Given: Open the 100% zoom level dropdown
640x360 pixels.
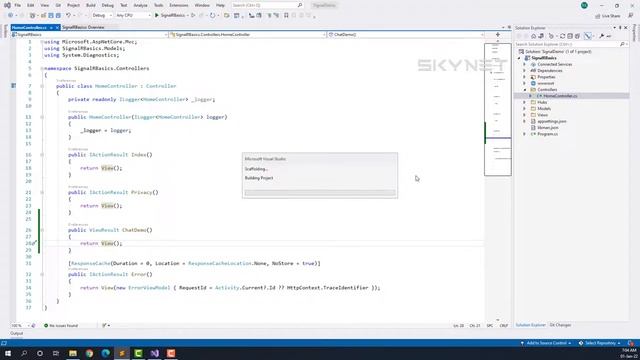Looking at the screenshot, I should (20, 326).
